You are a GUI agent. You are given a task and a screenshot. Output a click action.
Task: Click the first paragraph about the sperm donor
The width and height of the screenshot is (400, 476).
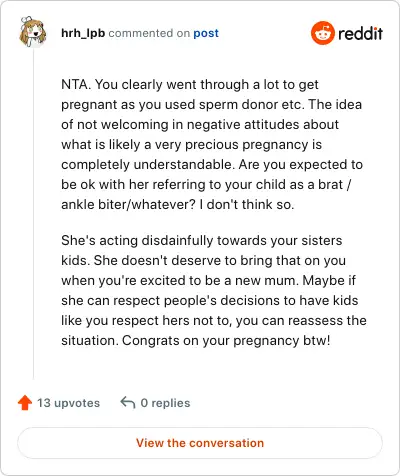point(214,144)
